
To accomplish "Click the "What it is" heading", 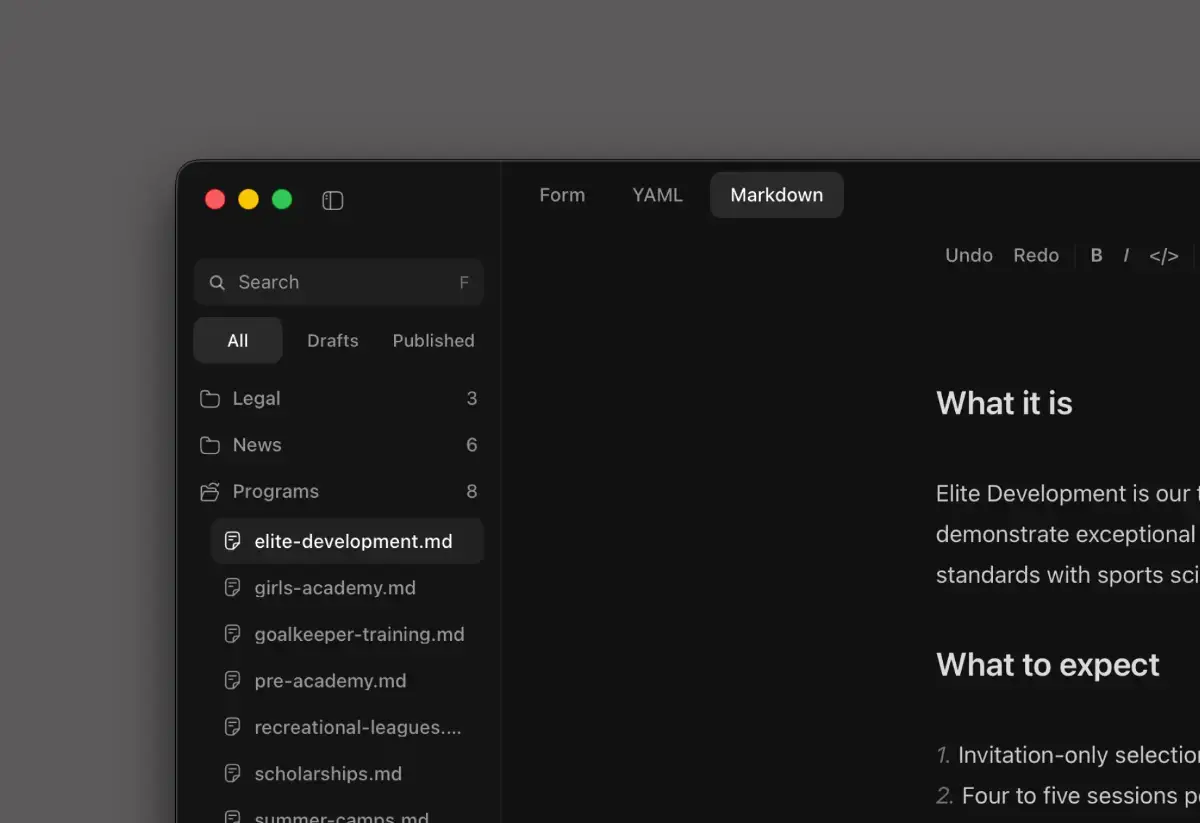I will [1004, 403].
